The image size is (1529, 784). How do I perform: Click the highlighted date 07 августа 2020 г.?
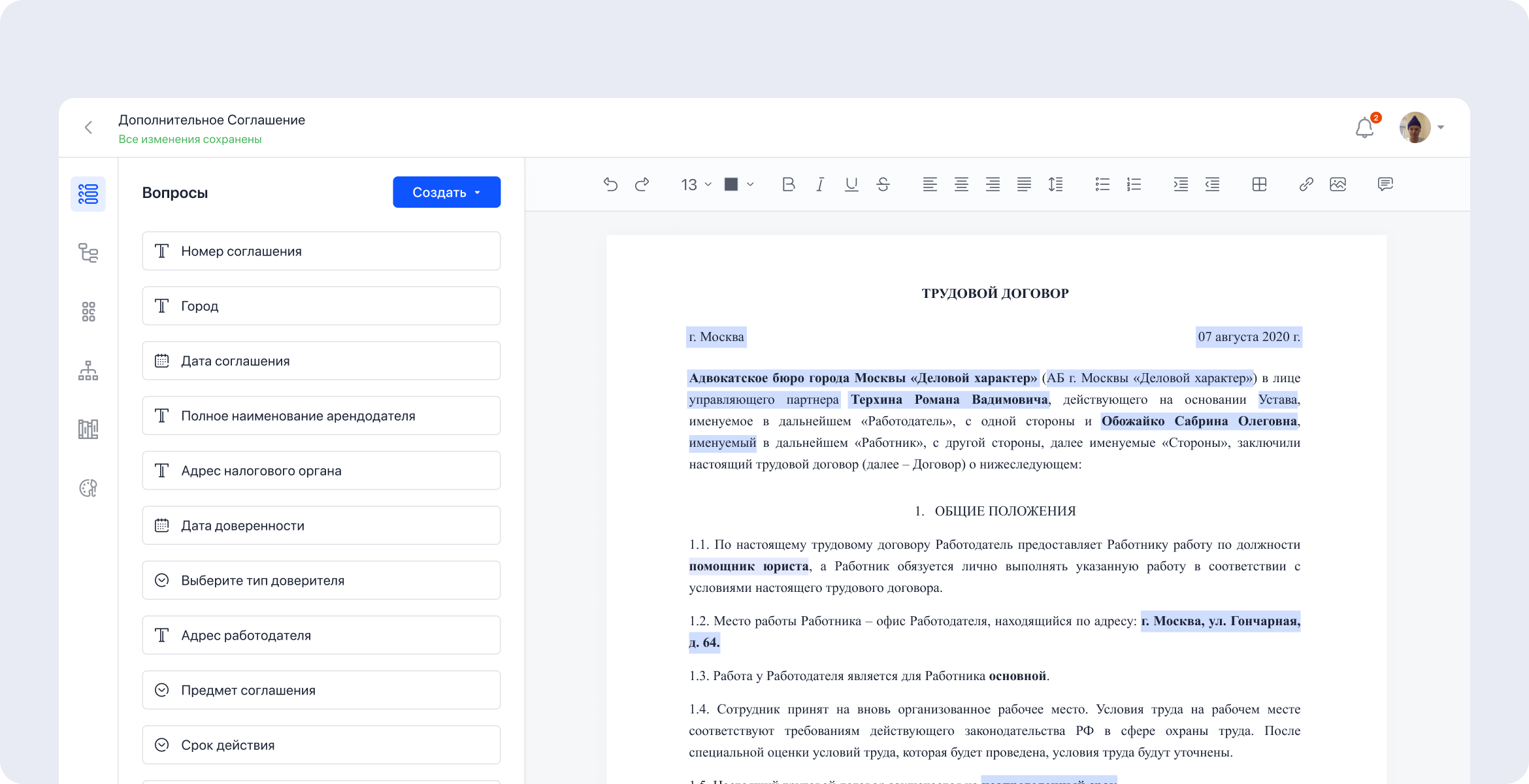1249,336
